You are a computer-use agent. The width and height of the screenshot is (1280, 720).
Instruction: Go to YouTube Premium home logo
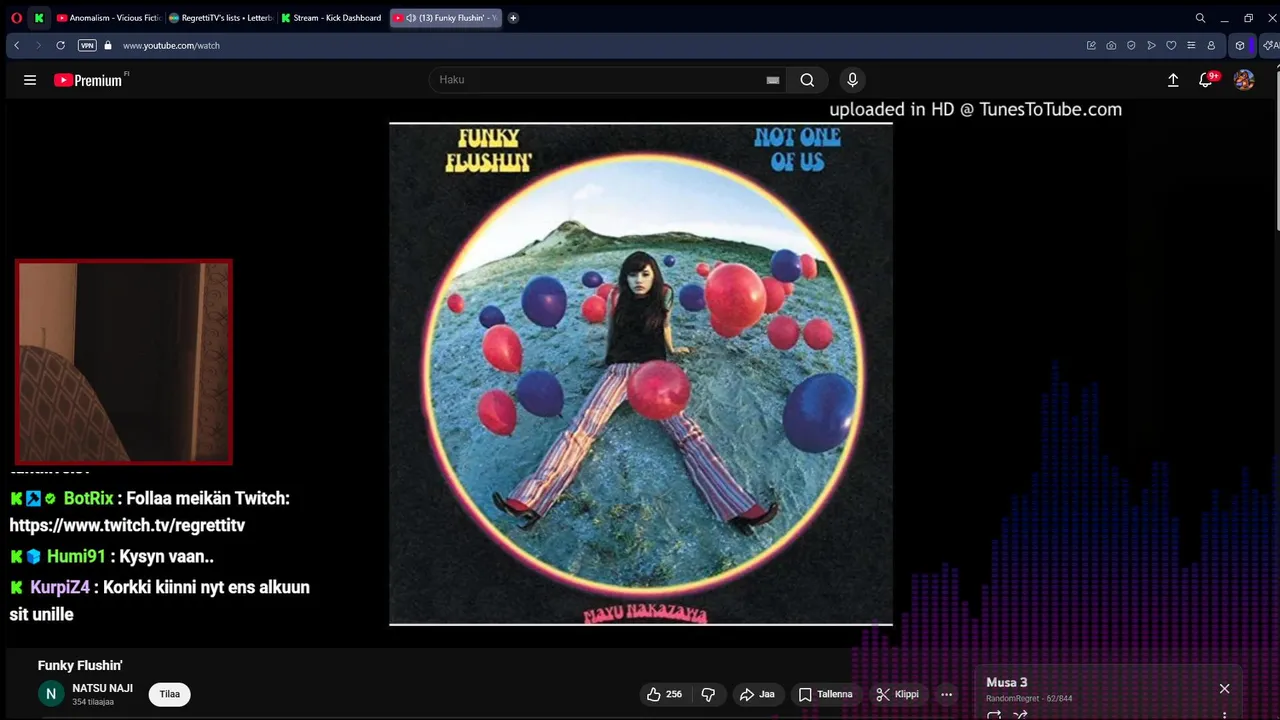pos(88,80)
